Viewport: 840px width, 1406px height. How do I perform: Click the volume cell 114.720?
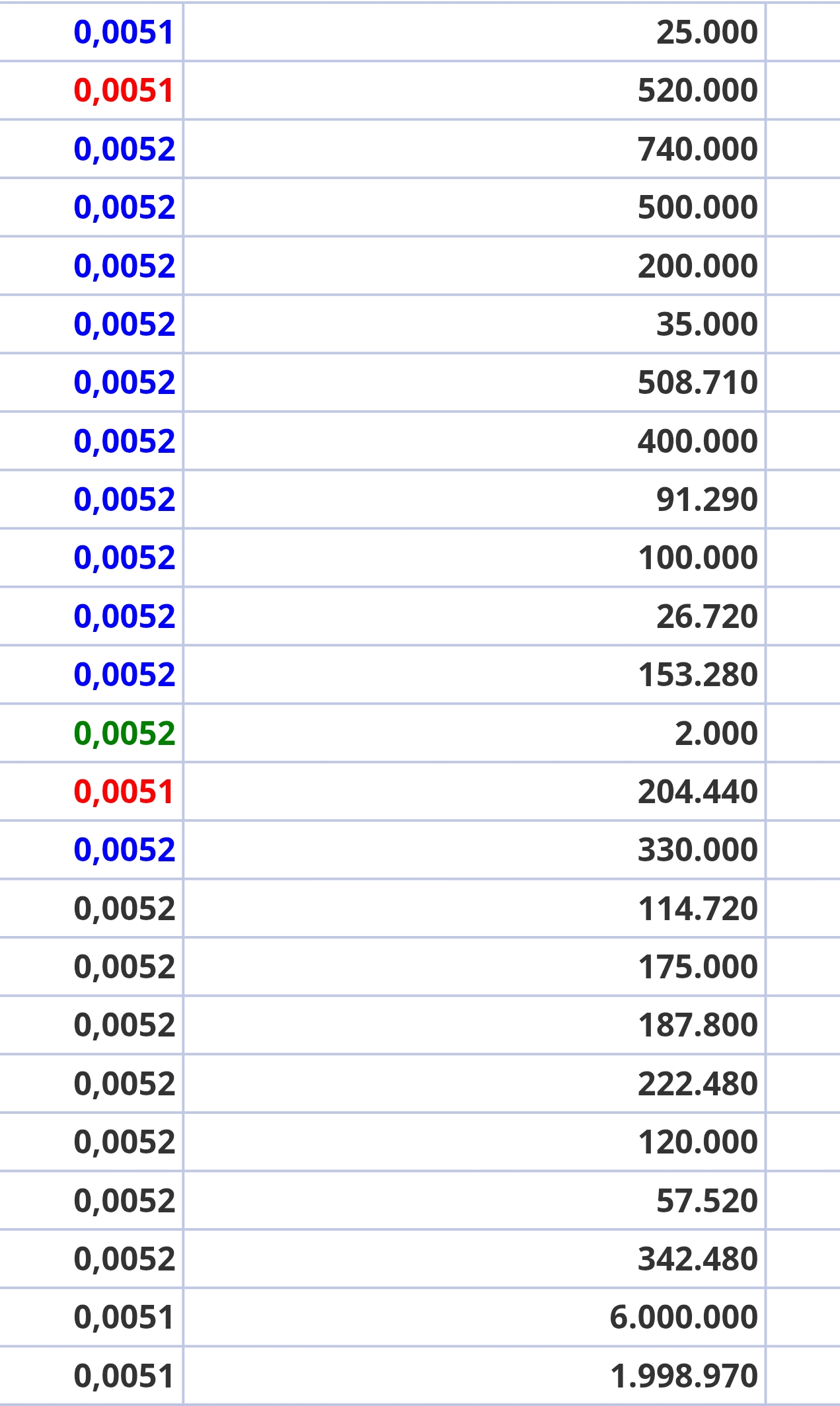click(x=475, y=908)
